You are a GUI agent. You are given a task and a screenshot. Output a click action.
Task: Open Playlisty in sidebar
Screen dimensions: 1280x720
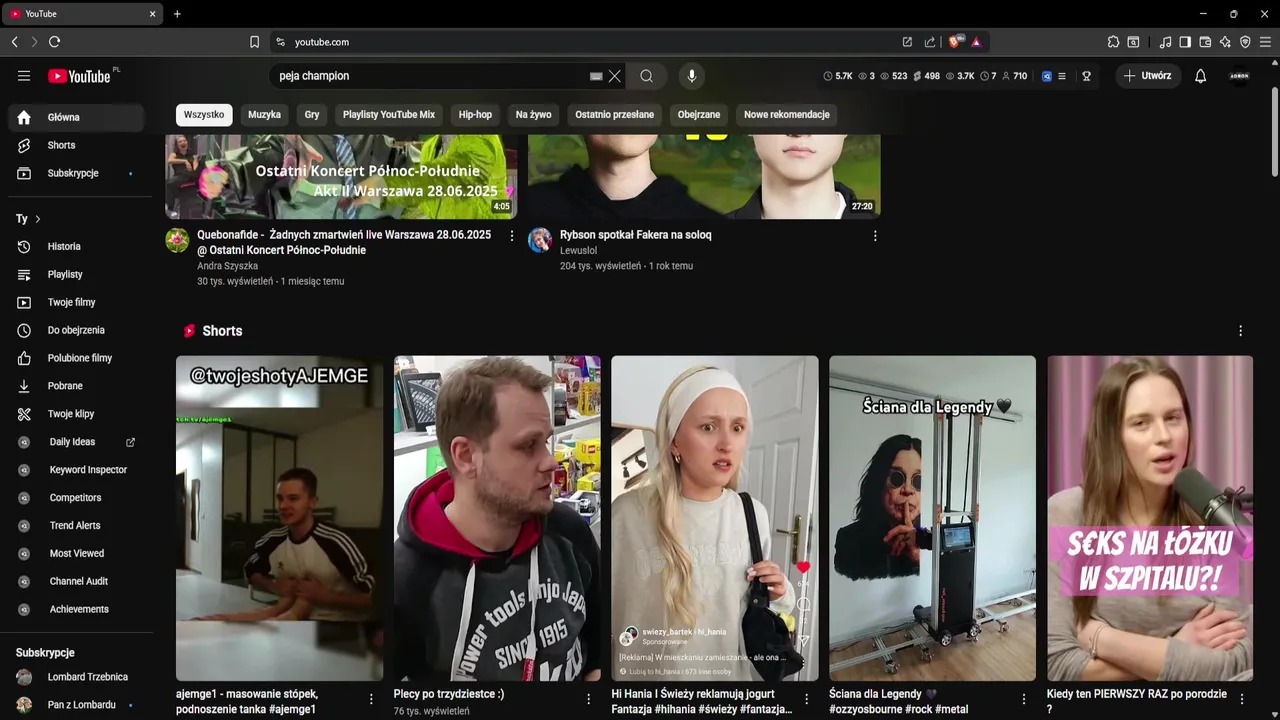click(78, 274)
